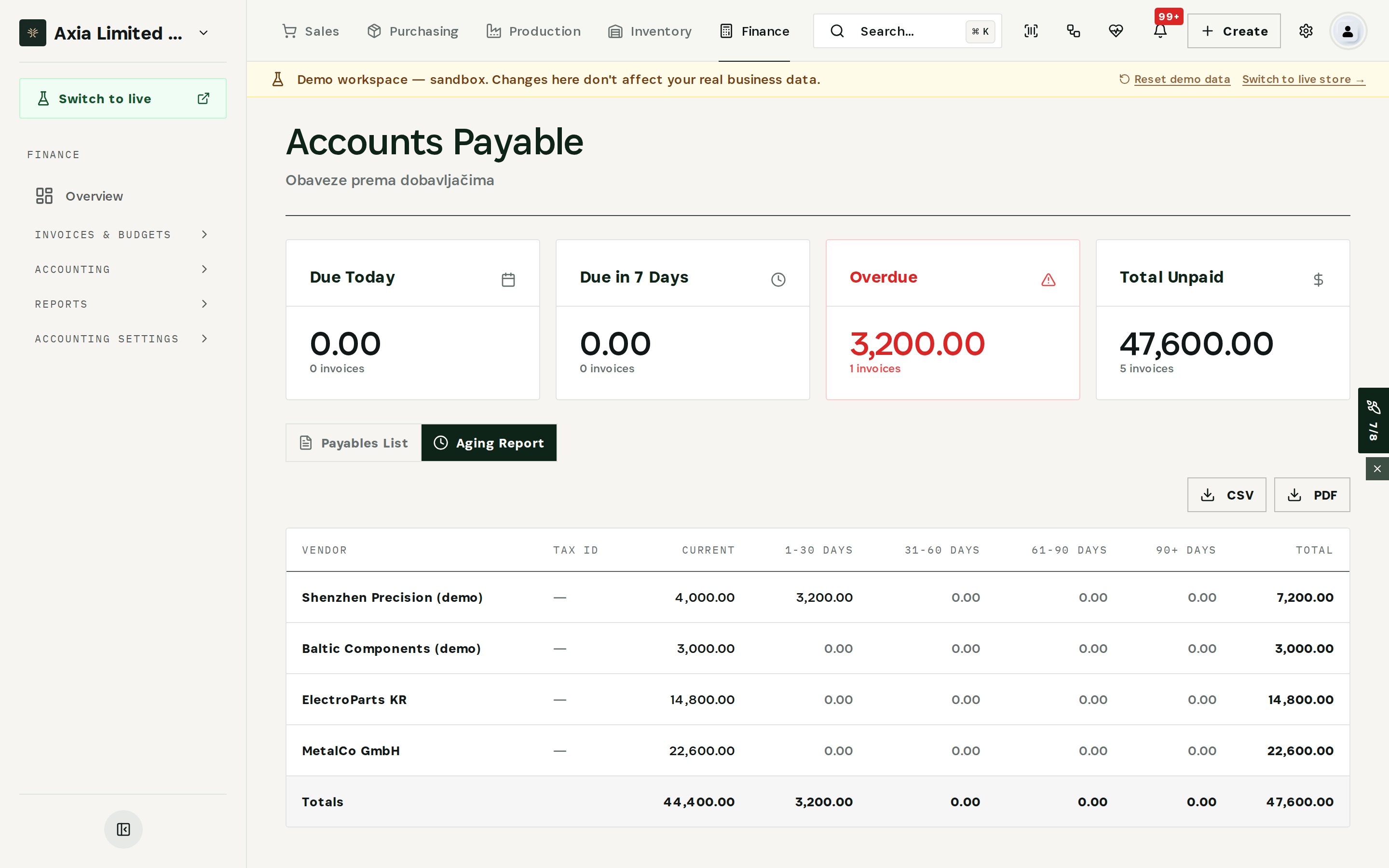Open the health heartbeat icon
This screenshot has height=868, width=1389.
tap(1116, 31)
